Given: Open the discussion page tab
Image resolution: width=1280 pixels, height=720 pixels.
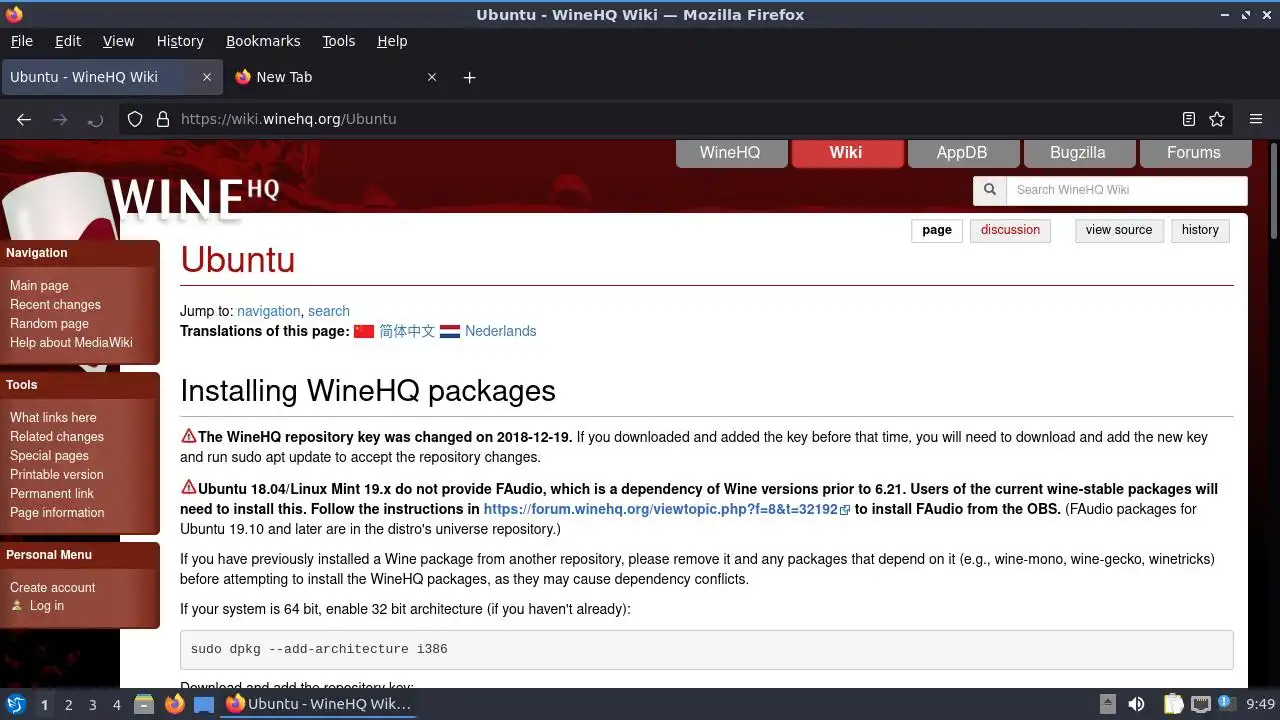Looking at the screenshot, I should (1010, 230).
